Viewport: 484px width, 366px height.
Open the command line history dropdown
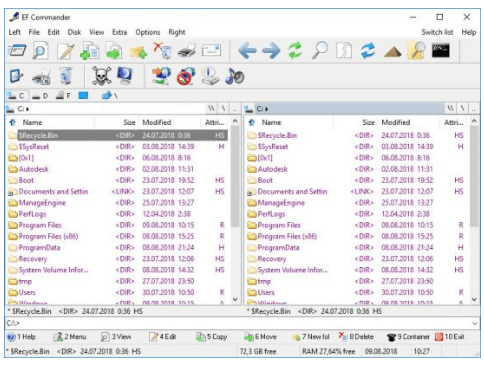475,323
